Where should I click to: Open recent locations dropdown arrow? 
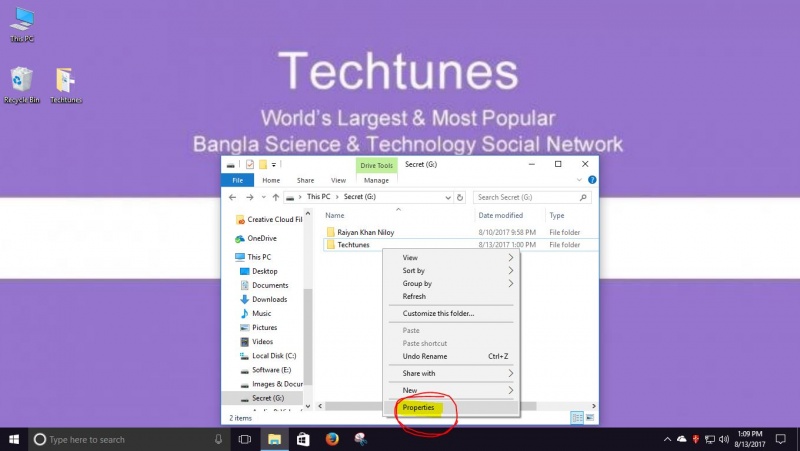coord(263,197)
